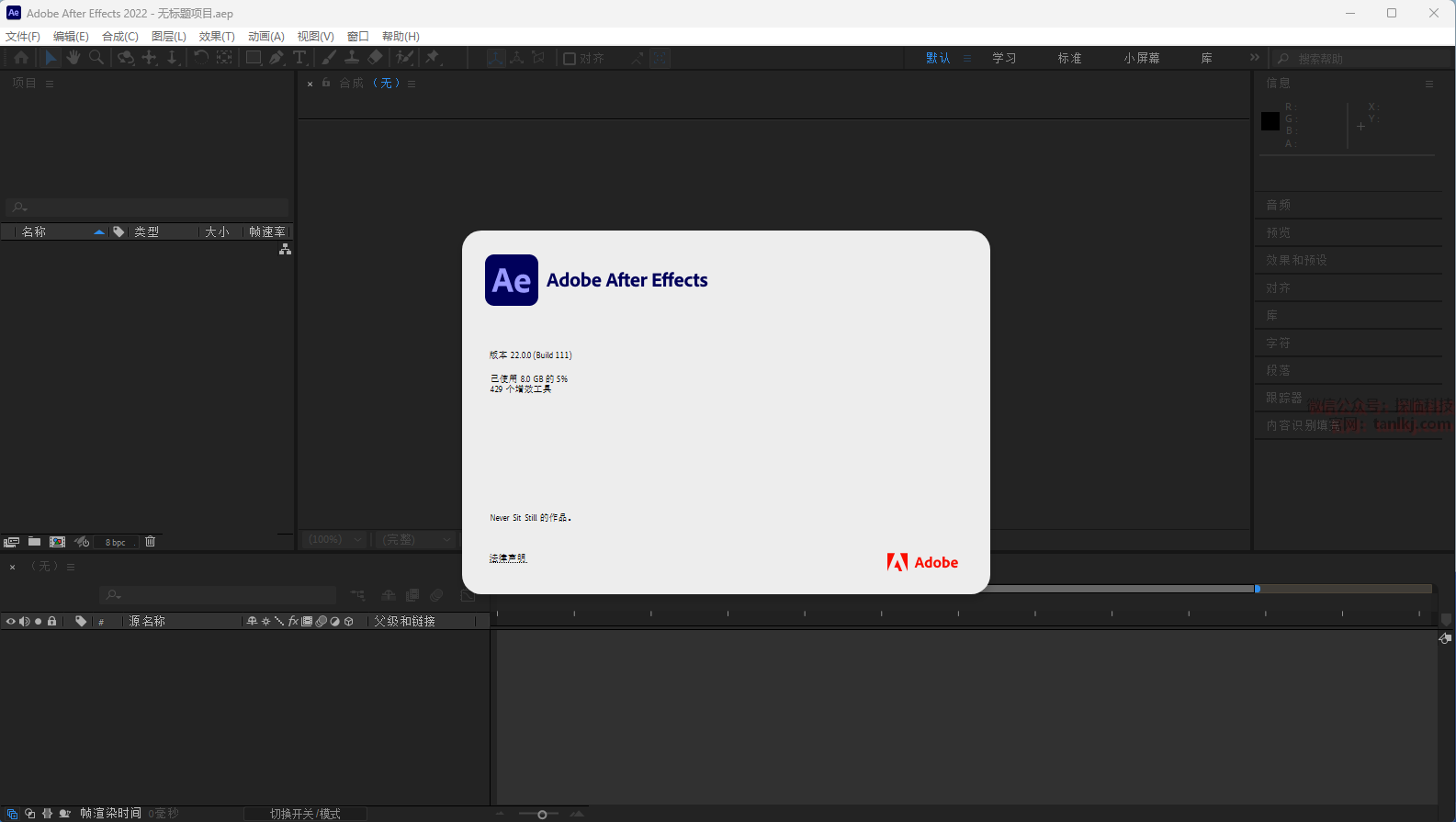Select the Zoom magnifier tool
Image resolution: width=1456 pixels, height=822 pixels.
96,58
